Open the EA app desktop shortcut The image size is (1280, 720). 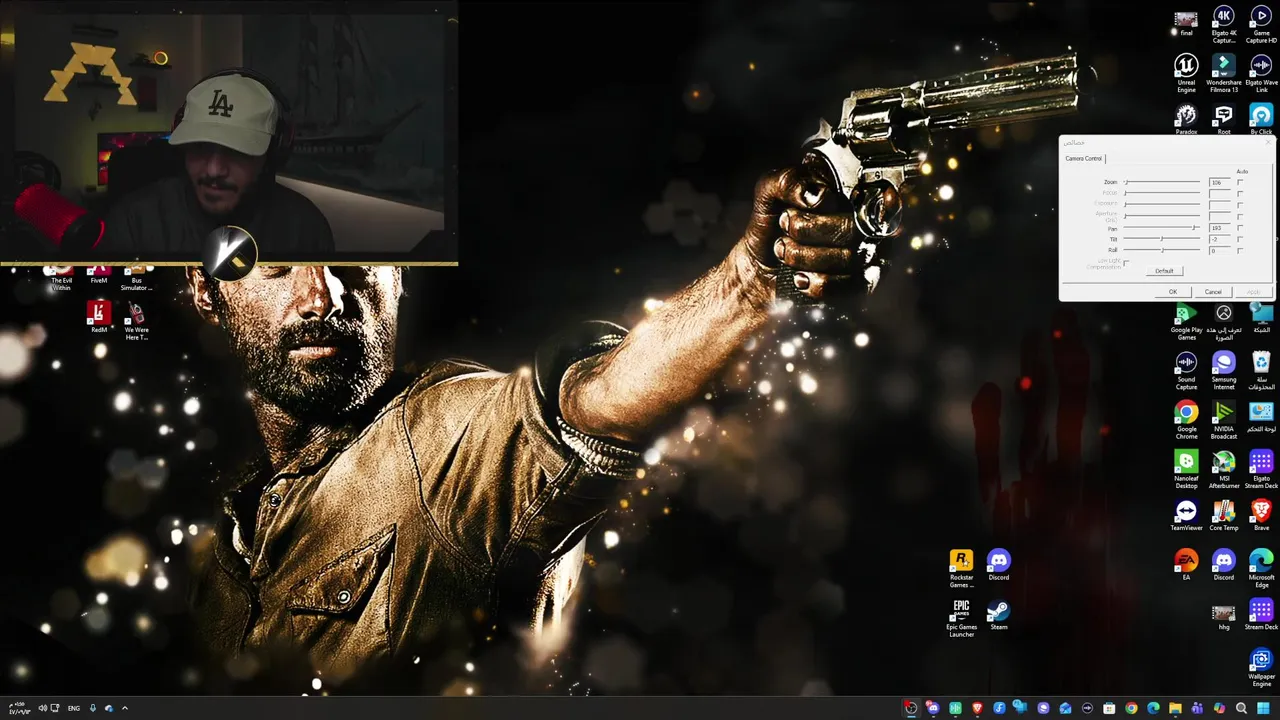pyautogui.click(x=1186, y=565)
